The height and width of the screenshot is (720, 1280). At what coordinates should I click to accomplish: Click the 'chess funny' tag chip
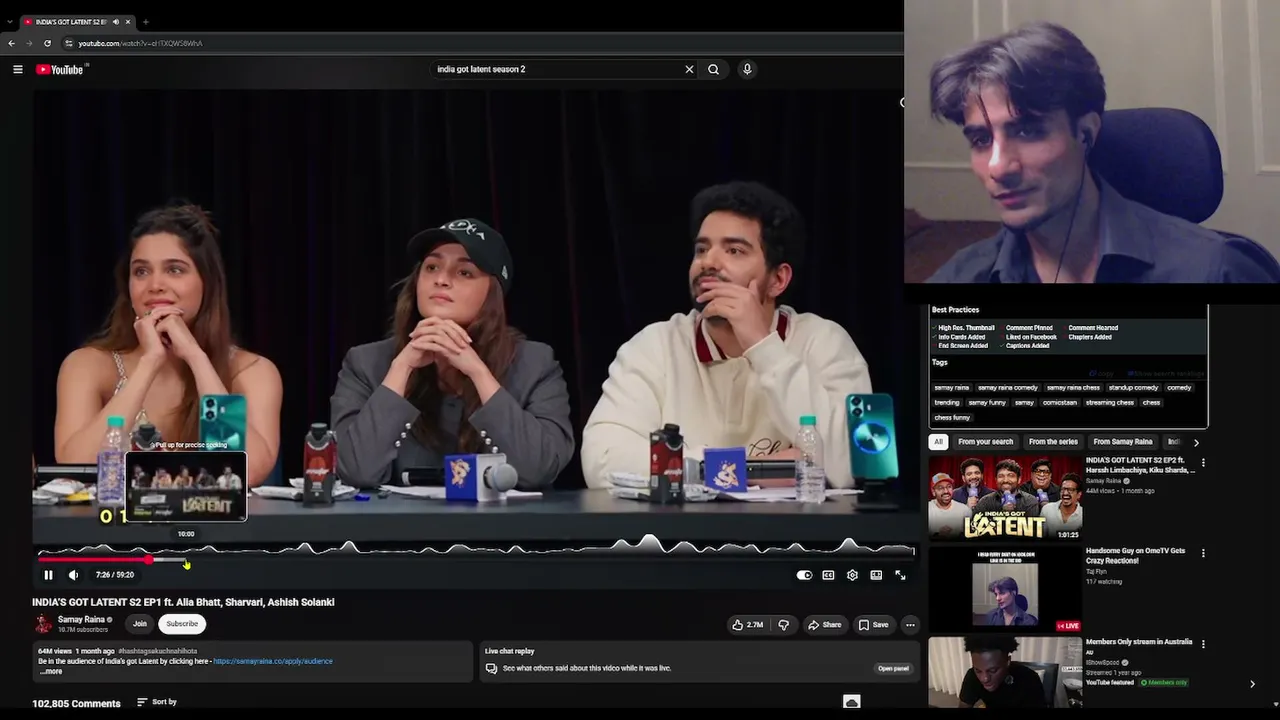pyautogui.click(x=952, y=418)
